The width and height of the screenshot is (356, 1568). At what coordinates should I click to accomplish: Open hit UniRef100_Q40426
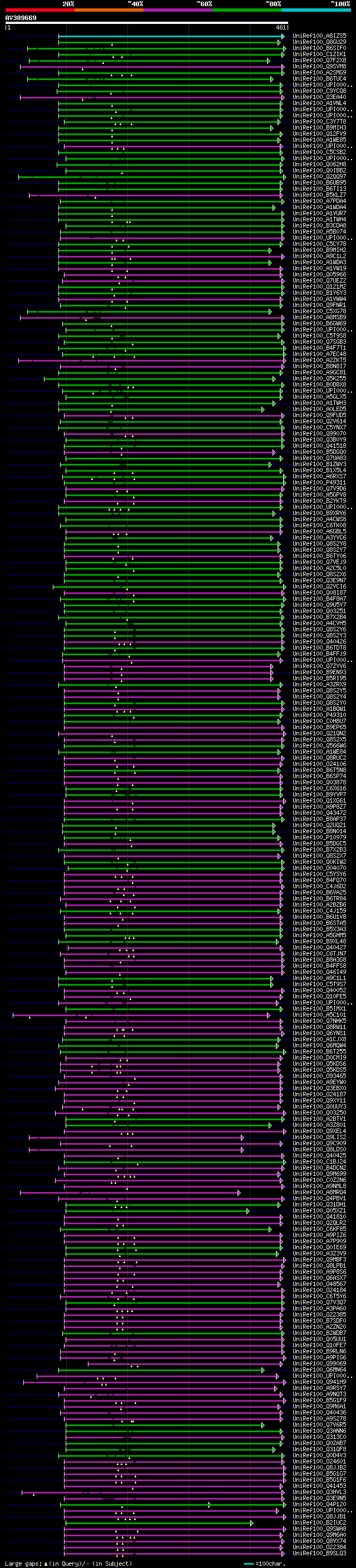pos(319,641)
